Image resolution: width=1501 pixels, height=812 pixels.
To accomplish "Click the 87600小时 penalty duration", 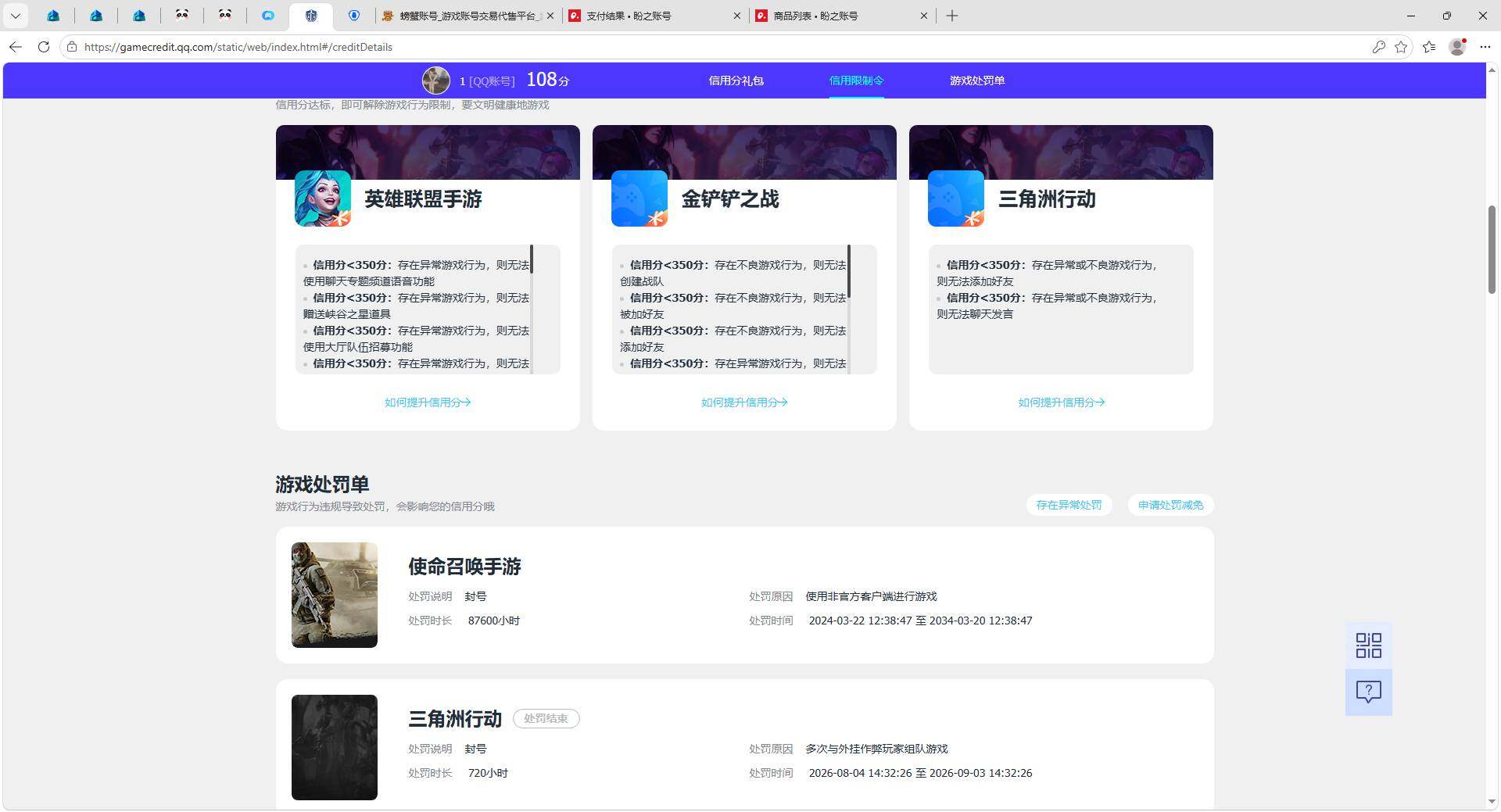I will point(493,621).
